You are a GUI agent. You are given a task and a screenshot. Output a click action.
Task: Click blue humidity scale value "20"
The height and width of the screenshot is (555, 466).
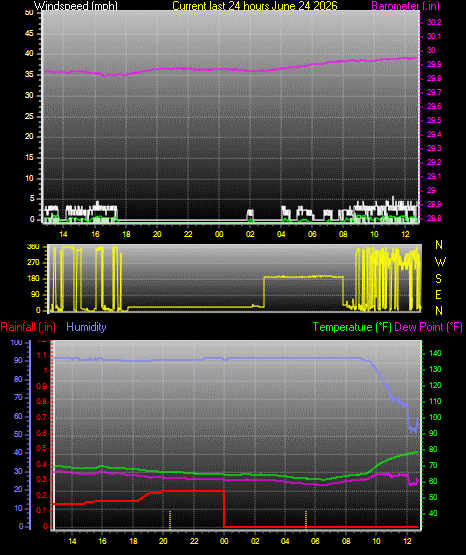coord(18,490)
